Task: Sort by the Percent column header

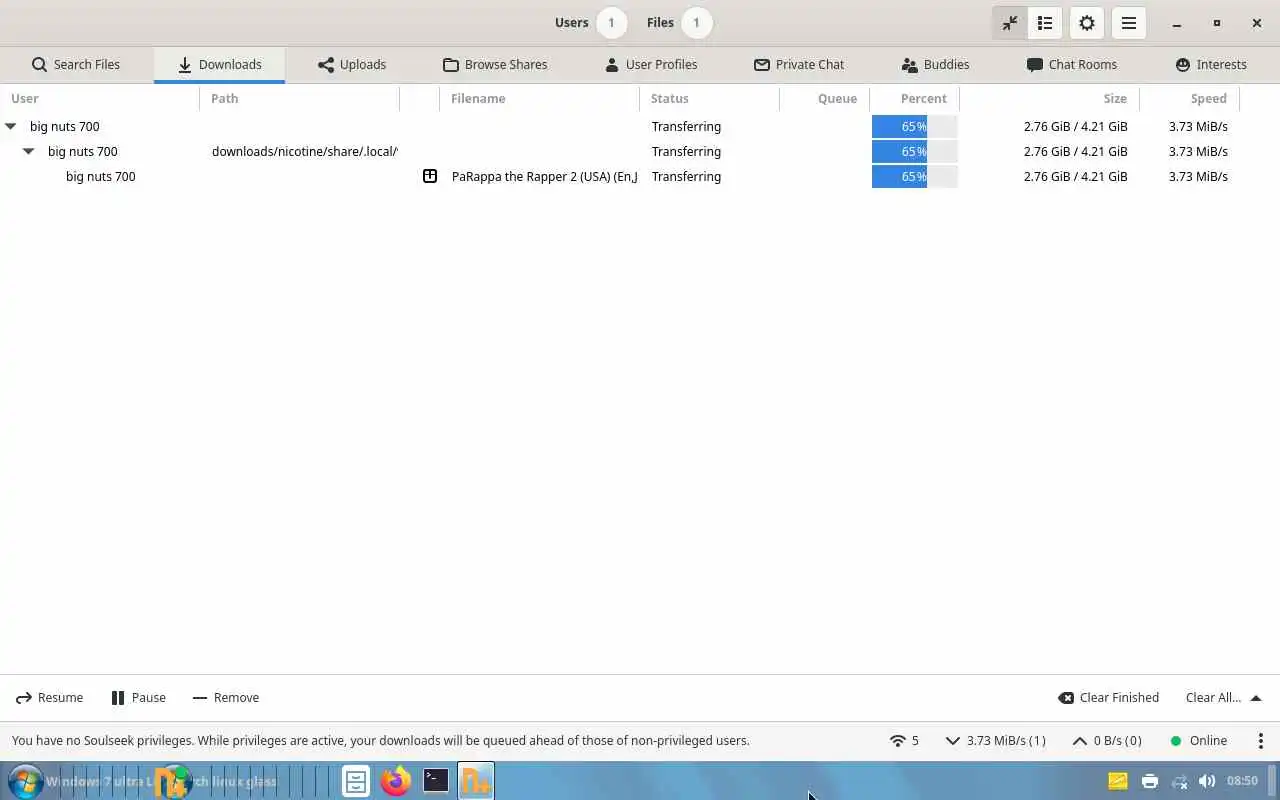Action: [x=915, y=98]
